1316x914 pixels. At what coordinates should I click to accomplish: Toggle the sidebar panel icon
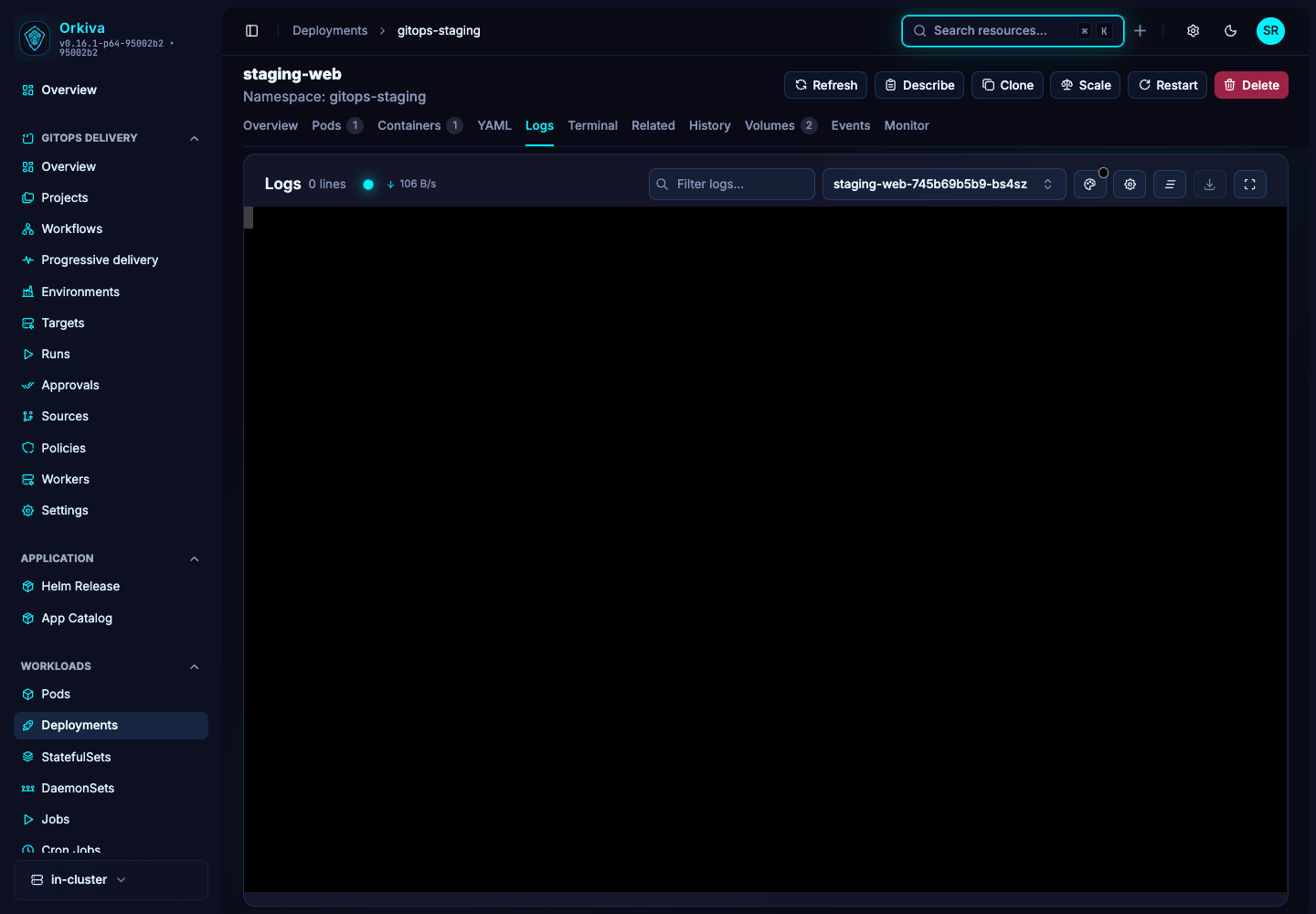(x=252, y=31)
